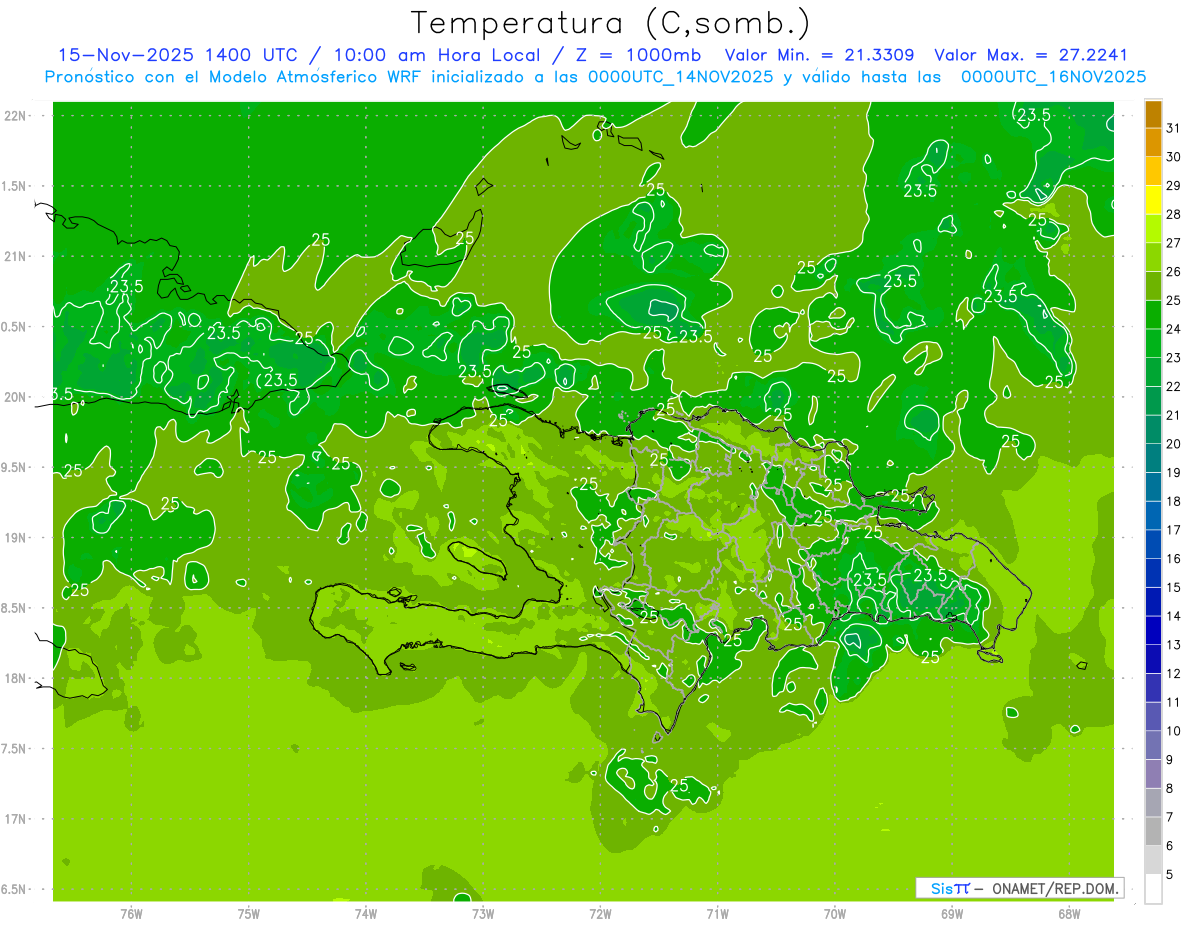Viewport: 1200px width, 927px height.
Task: Click the '21N' latitude axis label
Action: click(x=16, y=256)
